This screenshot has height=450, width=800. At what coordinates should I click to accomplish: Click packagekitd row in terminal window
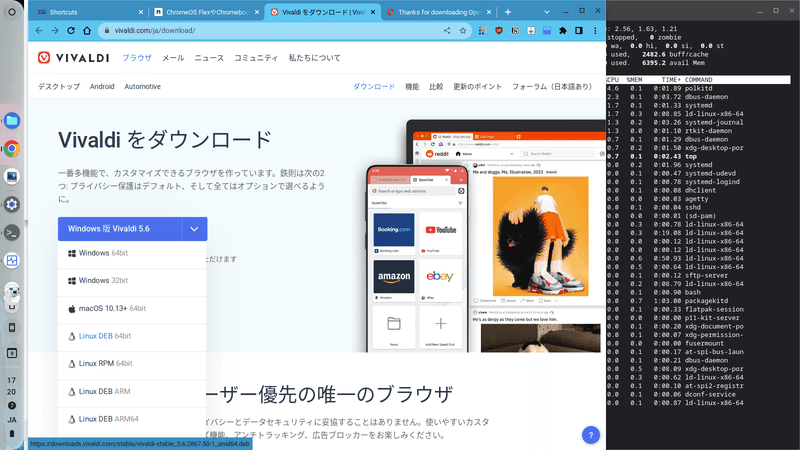click(x=698, y=301)
